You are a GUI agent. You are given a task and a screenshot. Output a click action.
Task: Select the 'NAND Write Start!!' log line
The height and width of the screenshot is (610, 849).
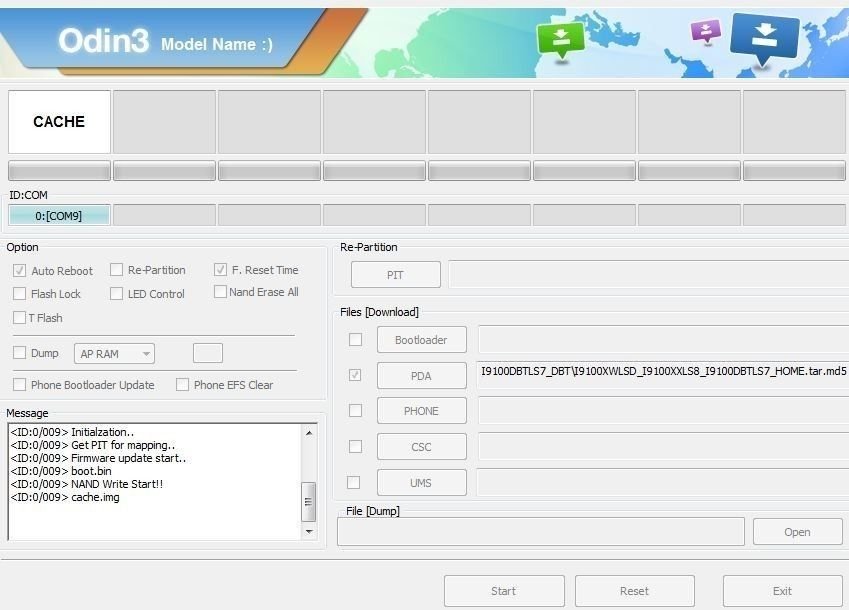87,484
